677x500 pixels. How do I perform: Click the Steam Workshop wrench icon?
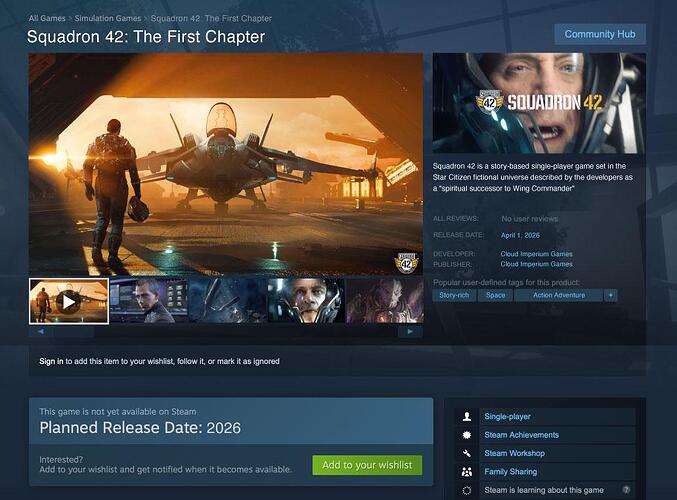coord(467,453)
